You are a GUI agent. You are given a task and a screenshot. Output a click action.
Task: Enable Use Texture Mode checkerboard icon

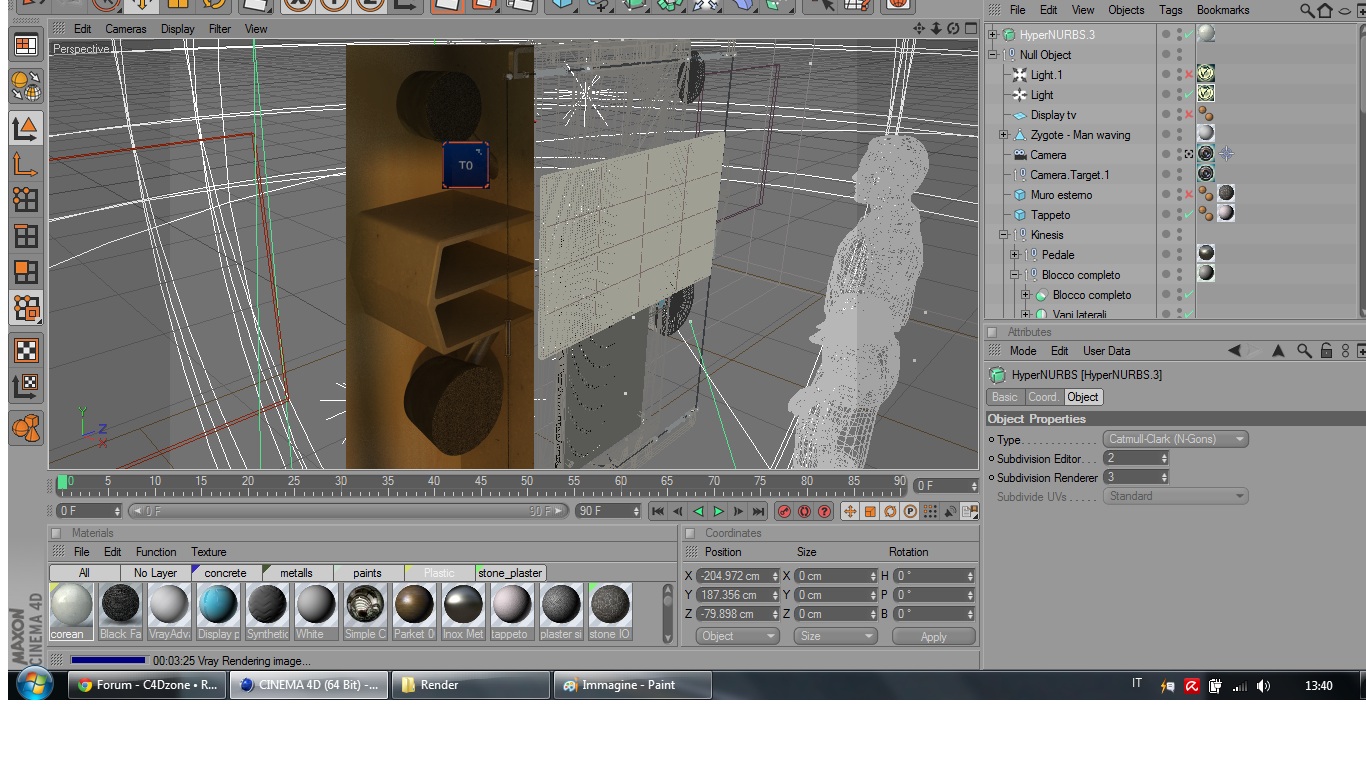click(x=26, y=350)
